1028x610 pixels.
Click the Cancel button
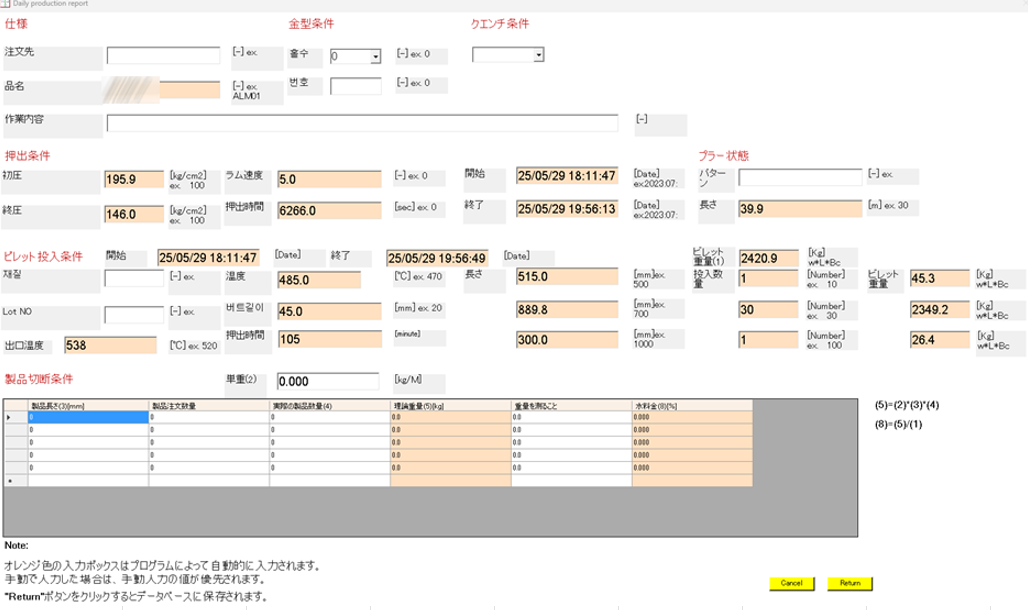(791, 583)
